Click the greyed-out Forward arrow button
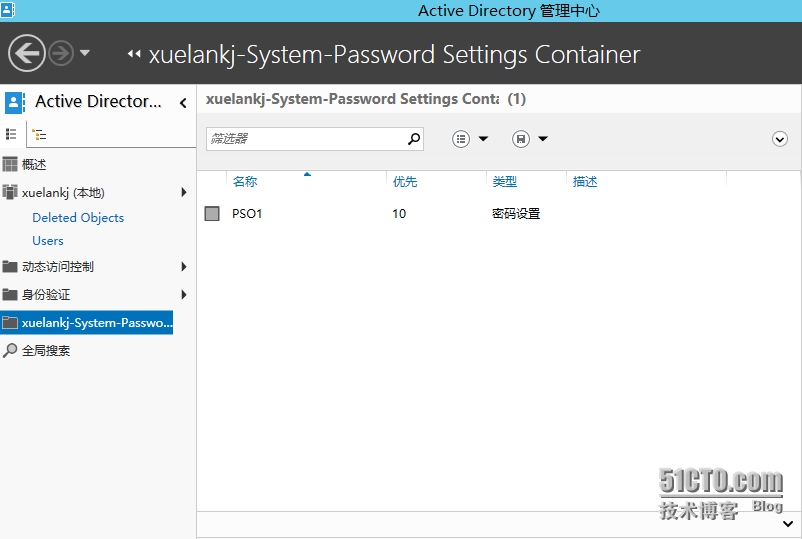The height and width of the screenshot is (539, 802). coord(61,53)
